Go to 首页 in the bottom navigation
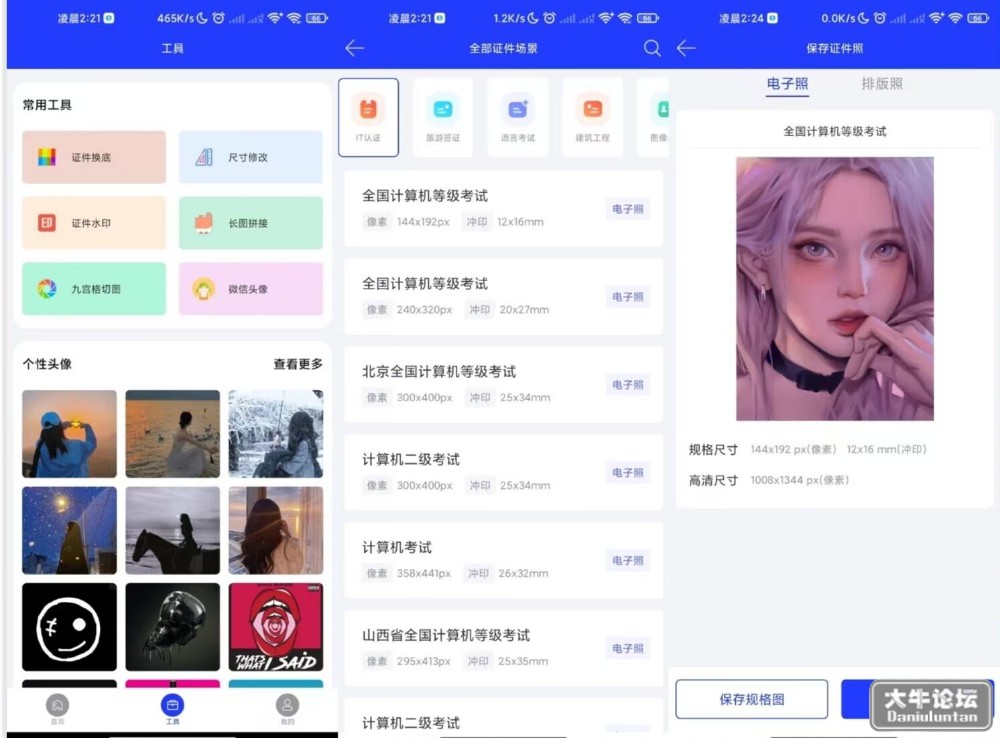Screen dimensions: 1000x738 pyautogui.click(x=57, y=709)
